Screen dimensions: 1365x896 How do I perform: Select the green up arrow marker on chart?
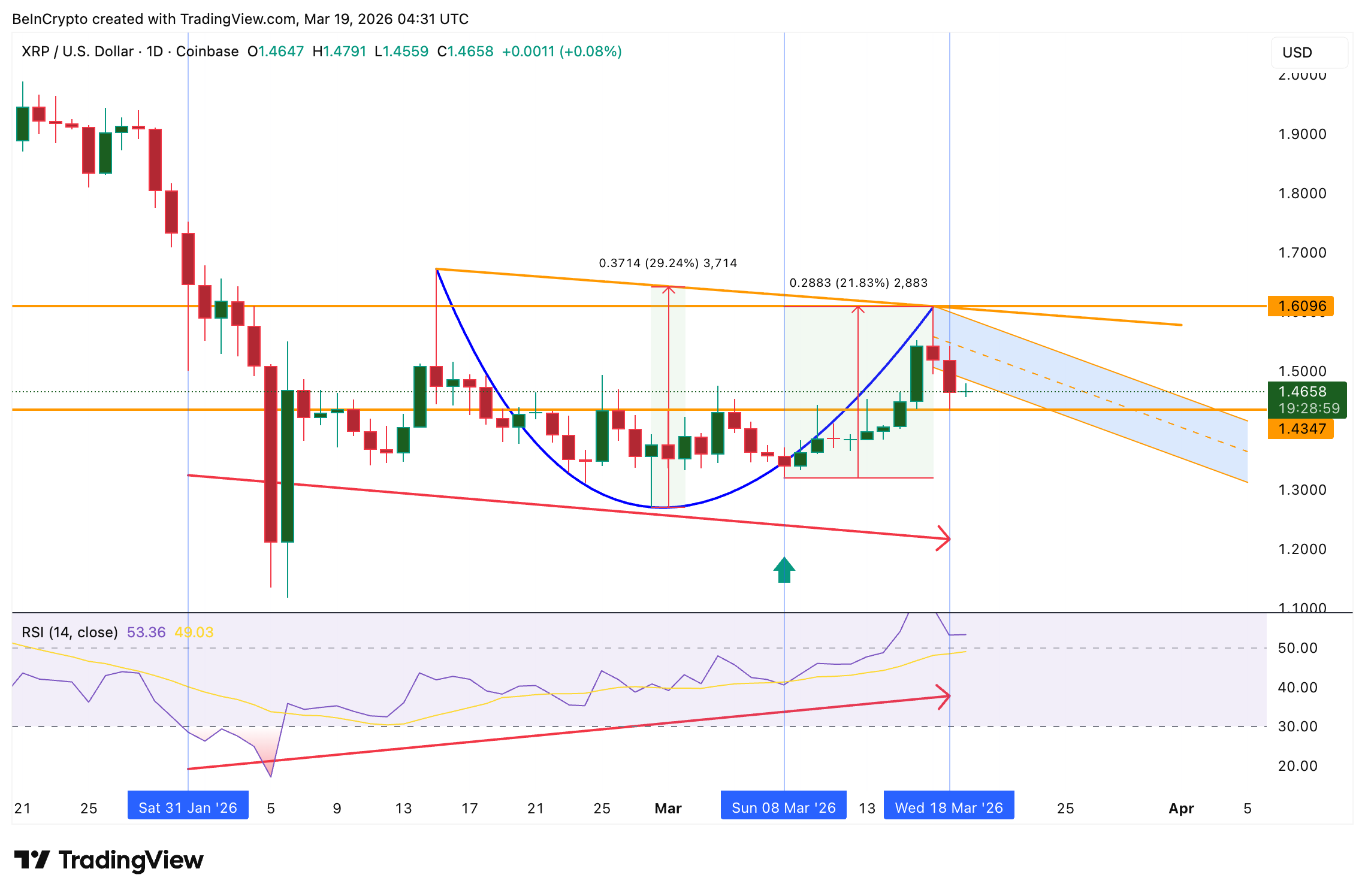[x=784, y=570]
